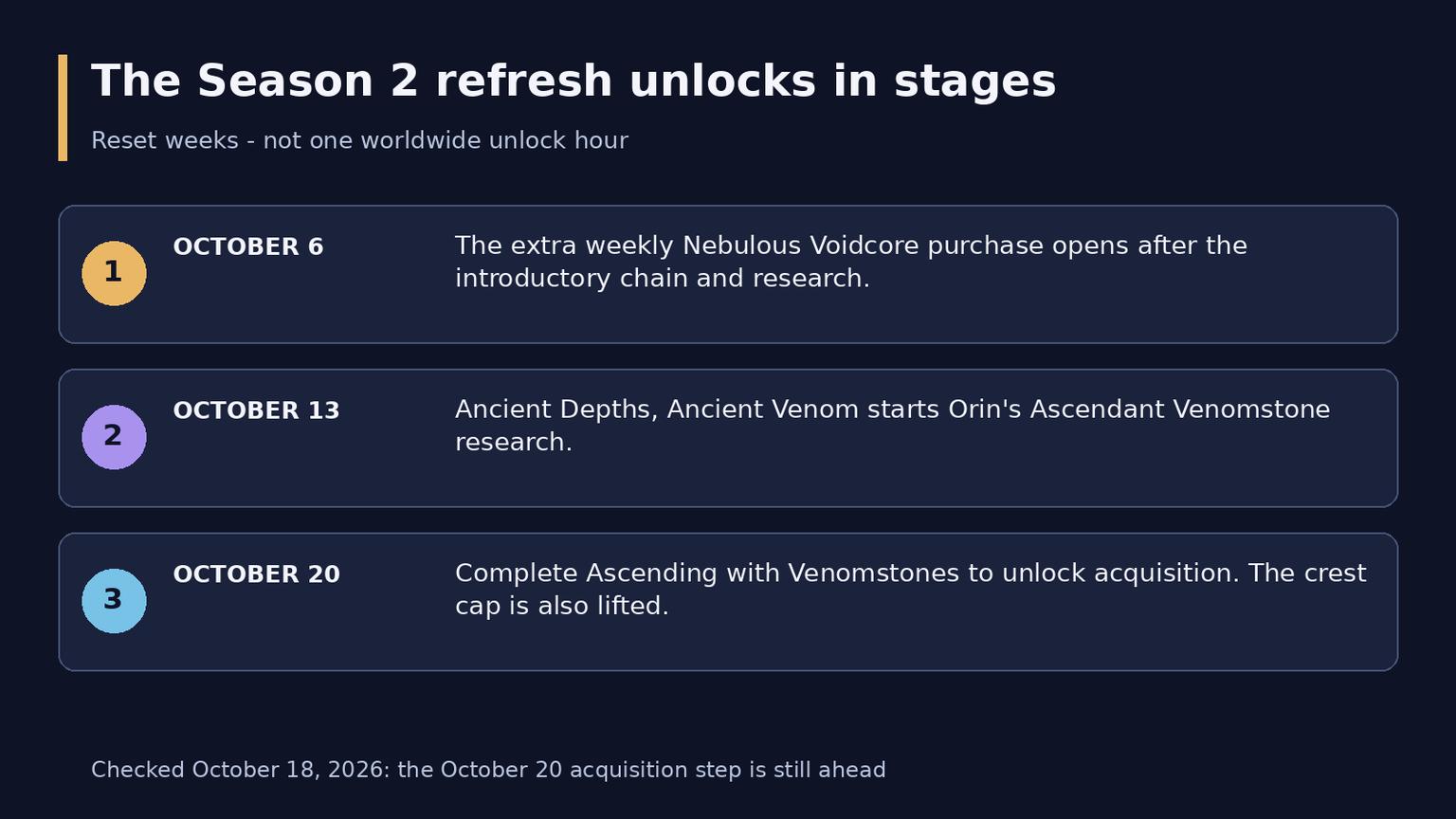Viewport: 1456px width, 819px height.
Task: Click the Reset weeks subtitle text
Action: coord(359,140)
